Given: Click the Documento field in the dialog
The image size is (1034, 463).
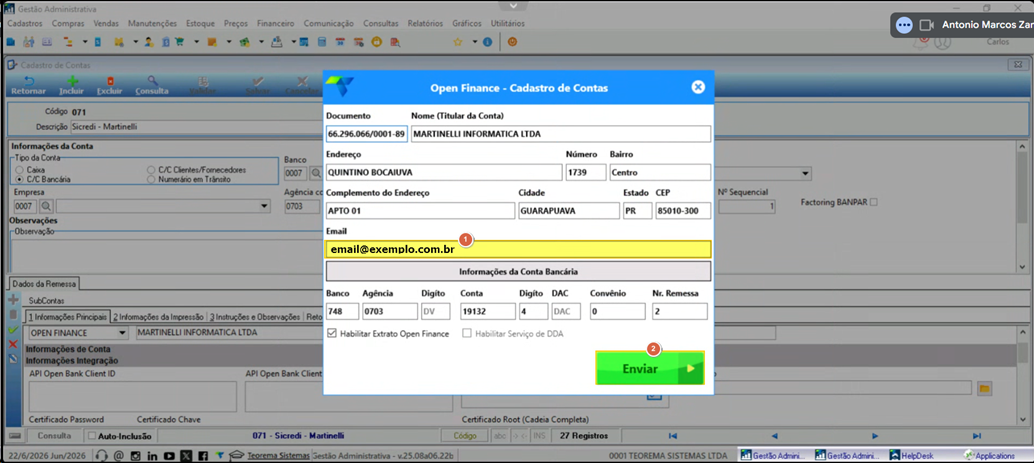Looking at the screenshot, I should tap(367, 134).
